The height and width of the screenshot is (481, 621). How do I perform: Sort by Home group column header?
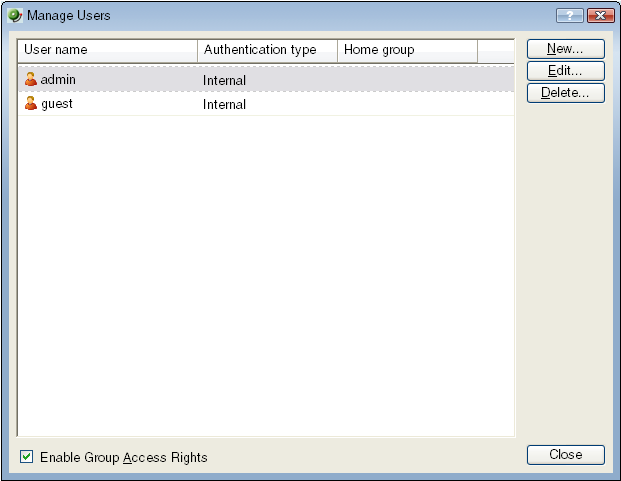(x=408, y=50)
